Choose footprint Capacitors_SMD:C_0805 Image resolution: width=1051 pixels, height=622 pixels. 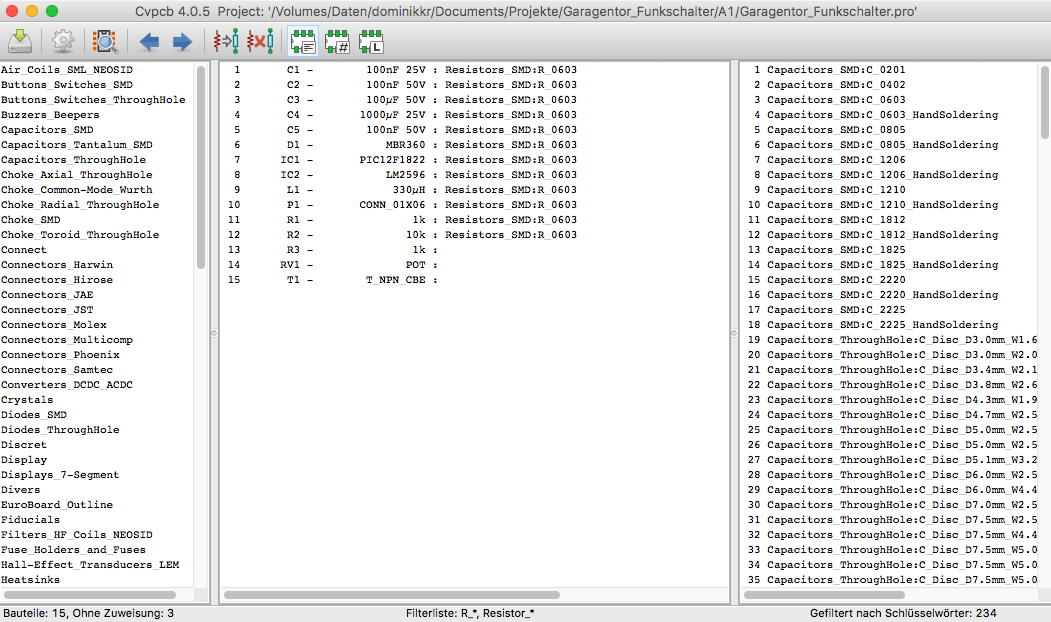click(829, 130)
